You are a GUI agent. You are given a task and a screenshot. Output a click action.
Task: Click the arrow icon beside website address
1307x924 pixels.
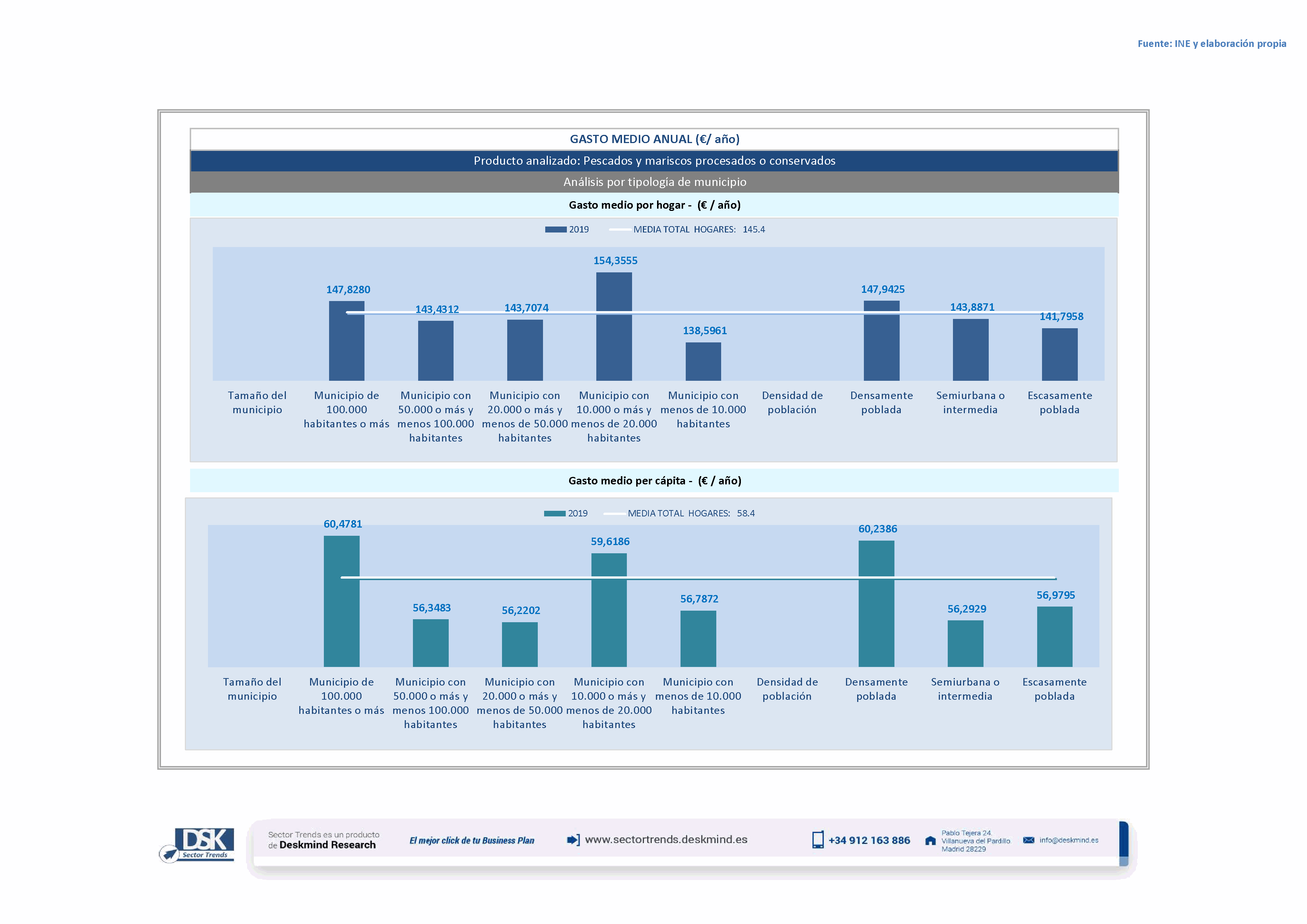point(573,840)
